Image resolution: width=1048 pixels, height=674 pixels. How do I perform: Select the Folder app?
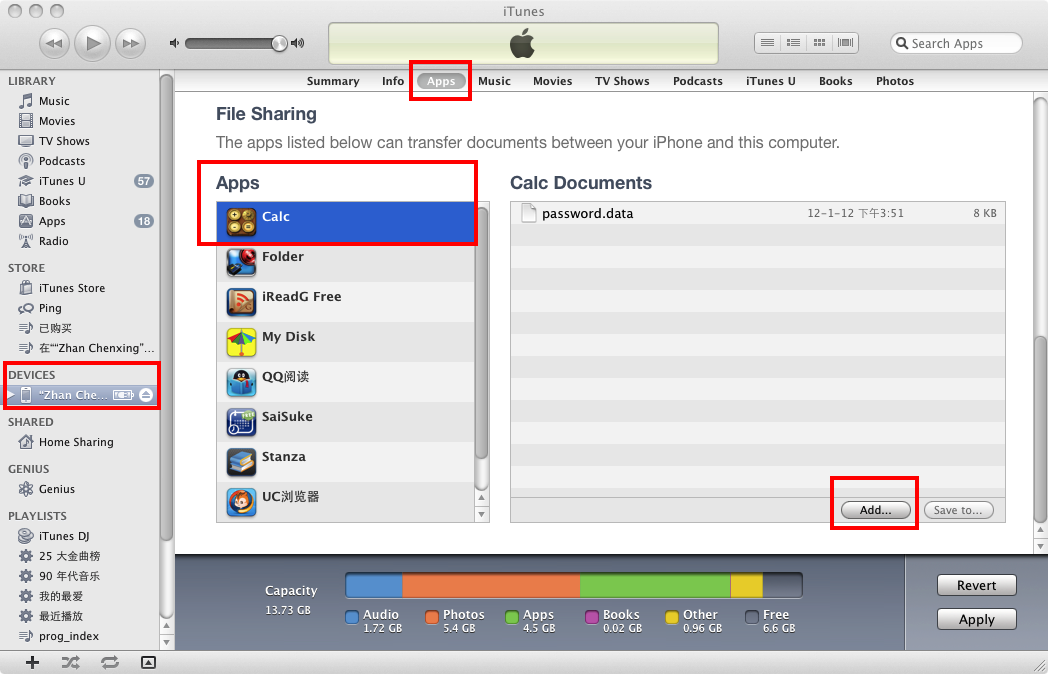[346, 261]
